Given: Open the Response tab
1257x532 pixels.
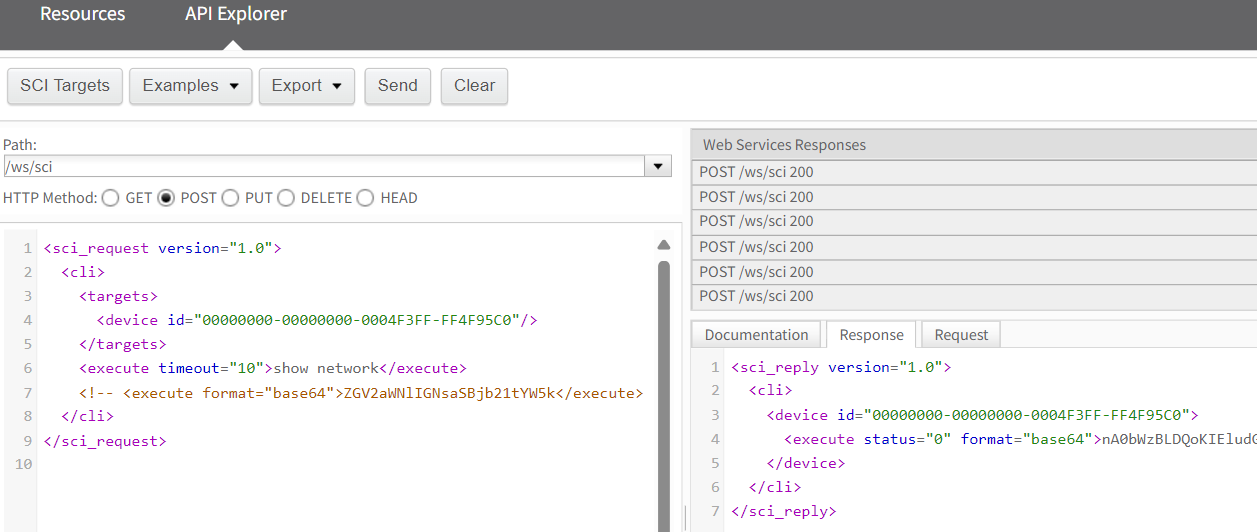Looking at the screenshot, I should (871, 335).
